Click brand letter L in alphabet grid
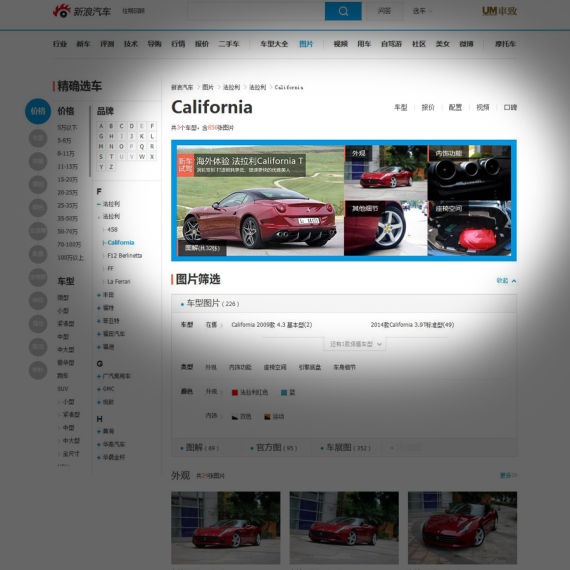 click(152, 136)
